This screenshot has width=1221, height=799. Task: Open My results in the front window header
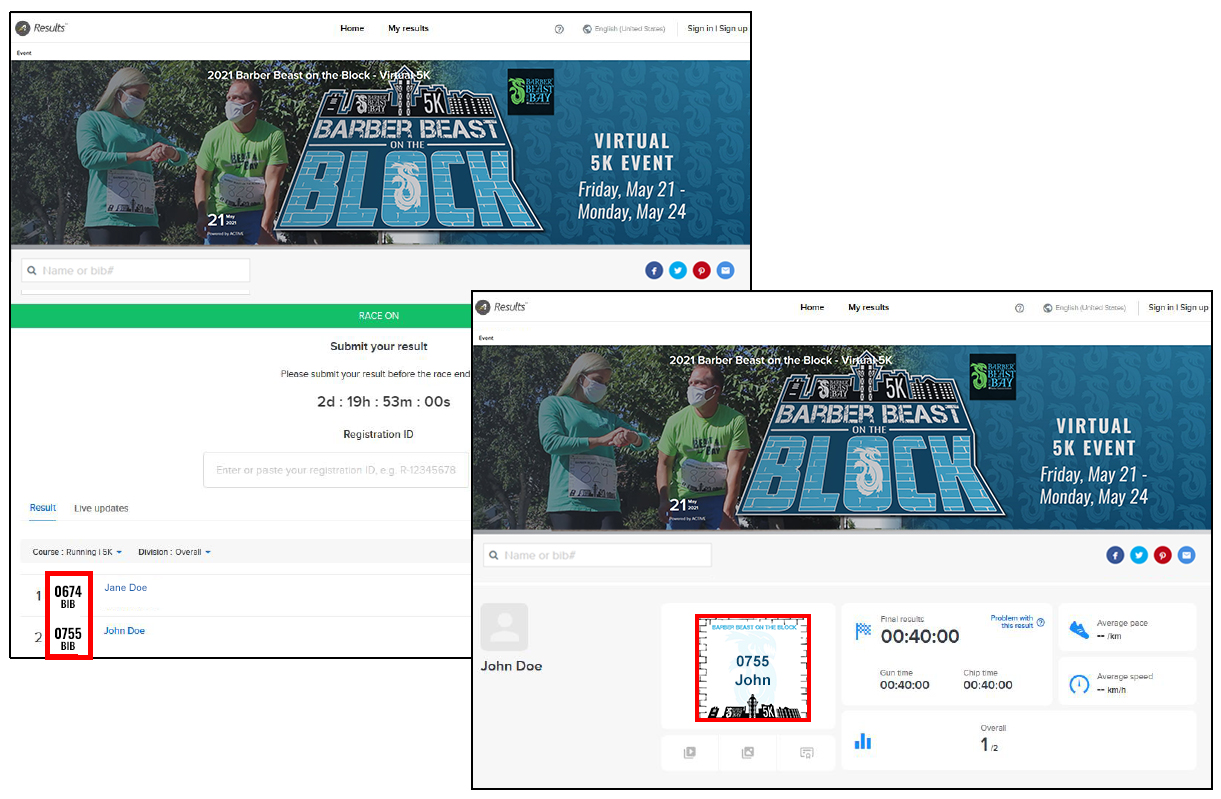(x=868, y=307)
